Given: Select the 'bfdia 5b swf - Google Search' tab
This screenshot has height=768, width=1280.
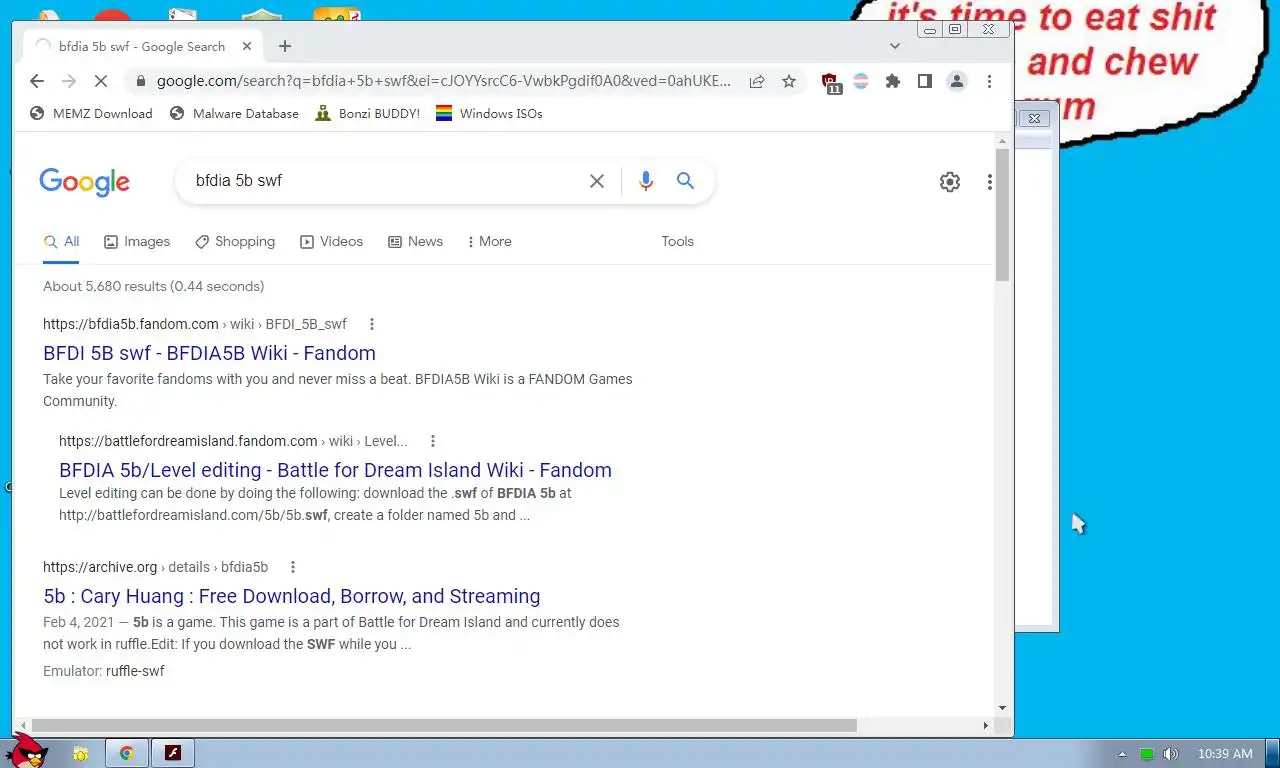Looking at the screenshot, I should [143, 46].
